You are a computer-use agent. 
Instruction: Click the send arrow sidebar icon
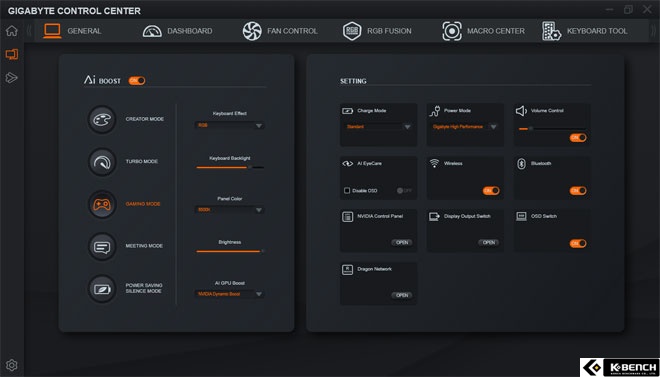11,77
